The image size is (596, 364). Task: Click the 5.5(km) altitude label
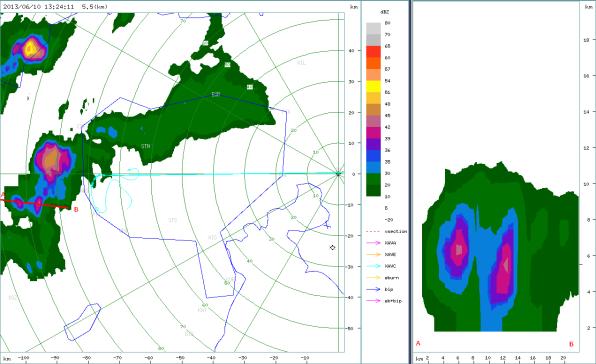95,6
